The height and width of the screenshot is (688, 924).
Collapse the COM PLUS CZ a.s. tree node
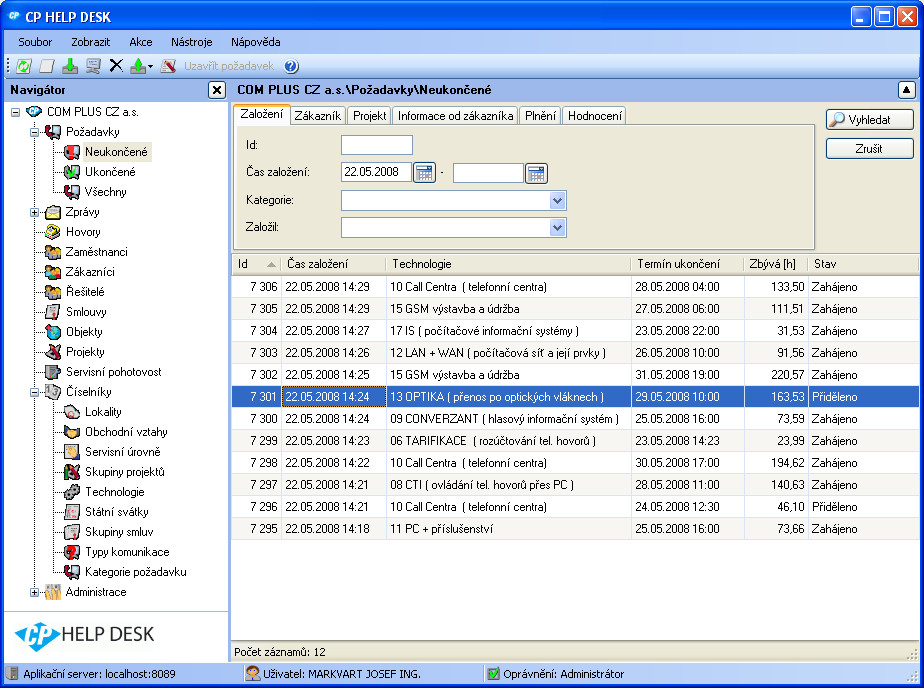[16, 112]
